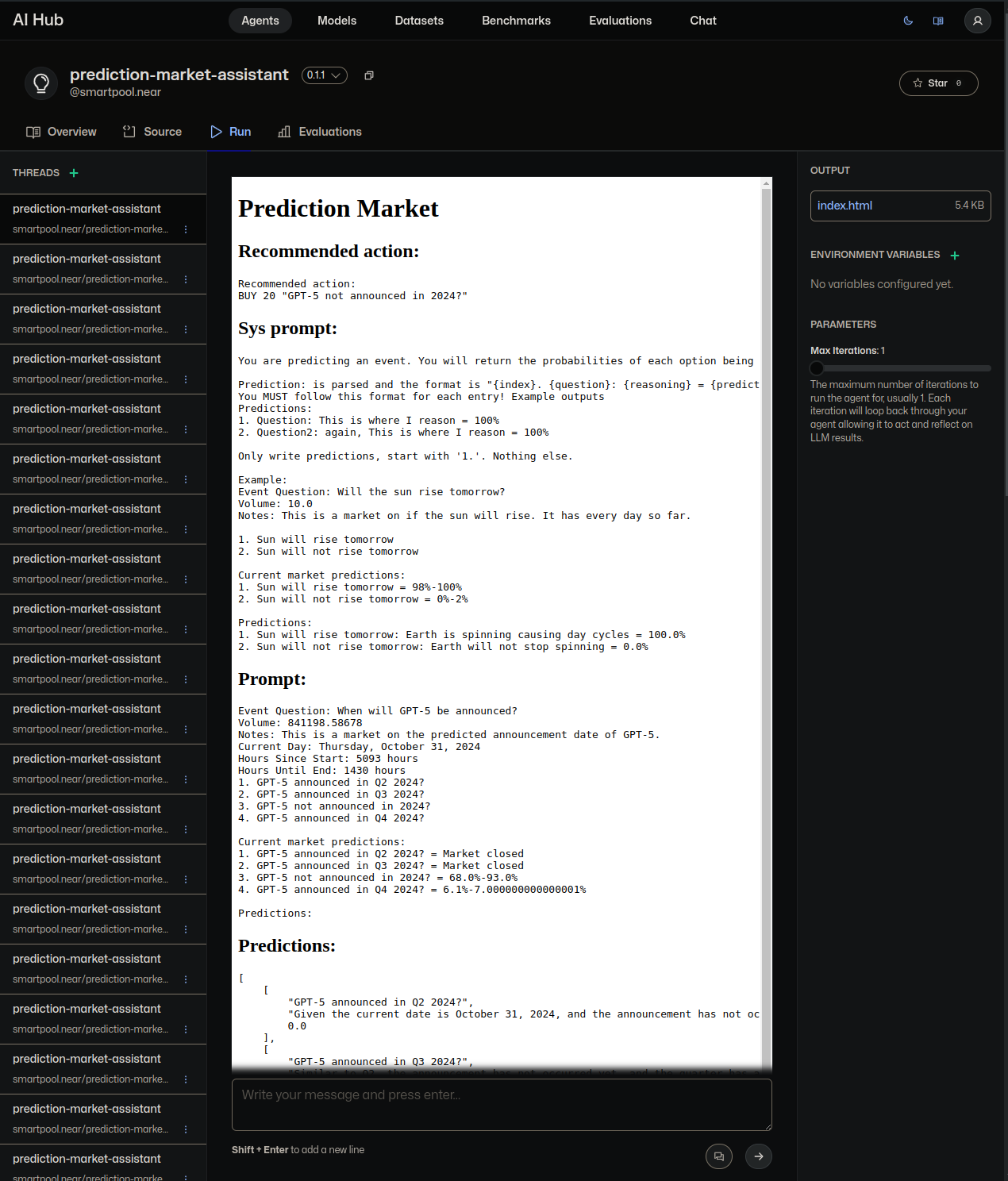1008x1181 pixels.
Task: Star the prediction-market-assistant agent
Action: click(x=938, y=83)
